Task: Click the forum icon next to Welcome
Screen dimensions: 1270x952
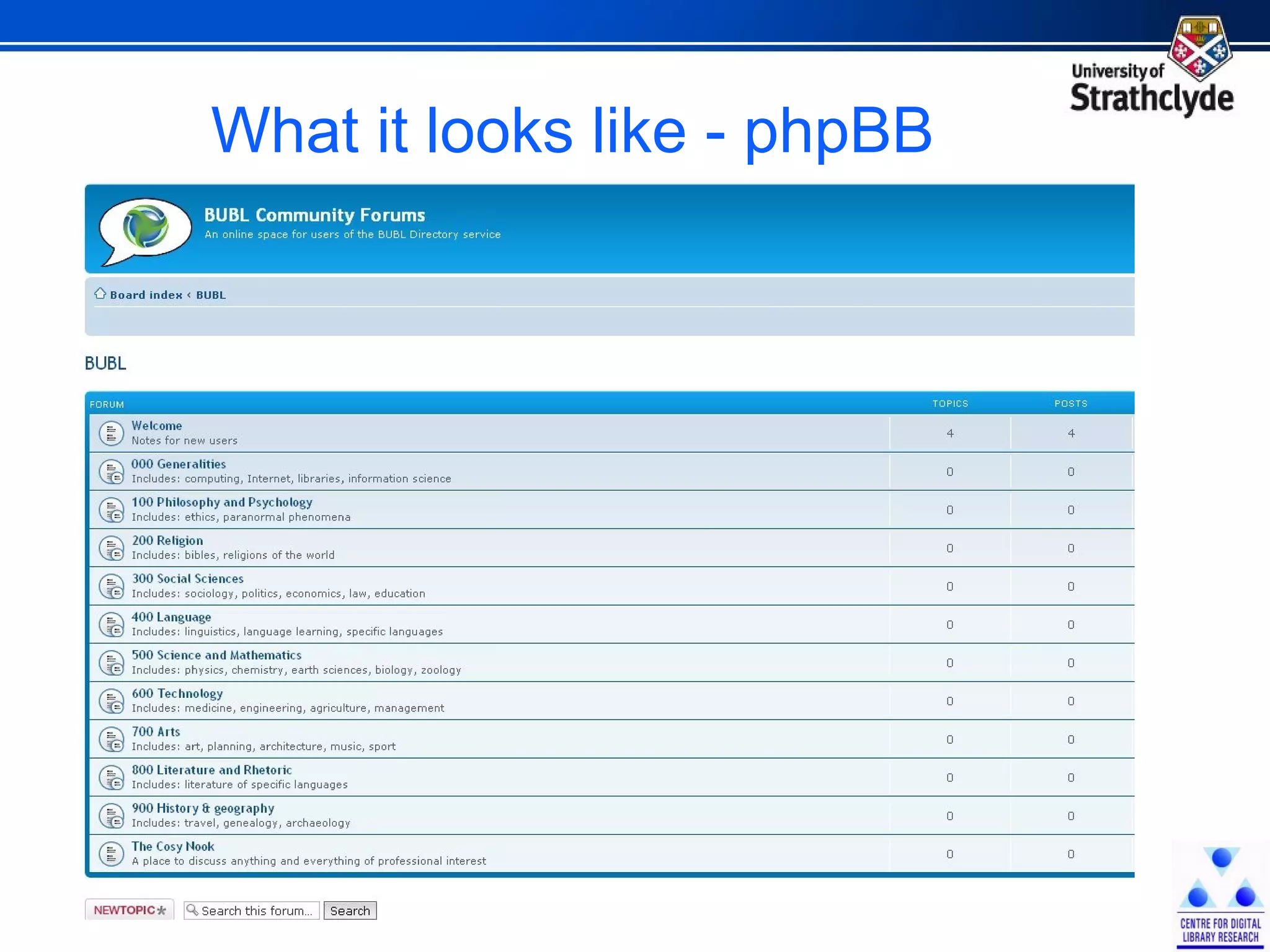Action: [x=111, y=433]
